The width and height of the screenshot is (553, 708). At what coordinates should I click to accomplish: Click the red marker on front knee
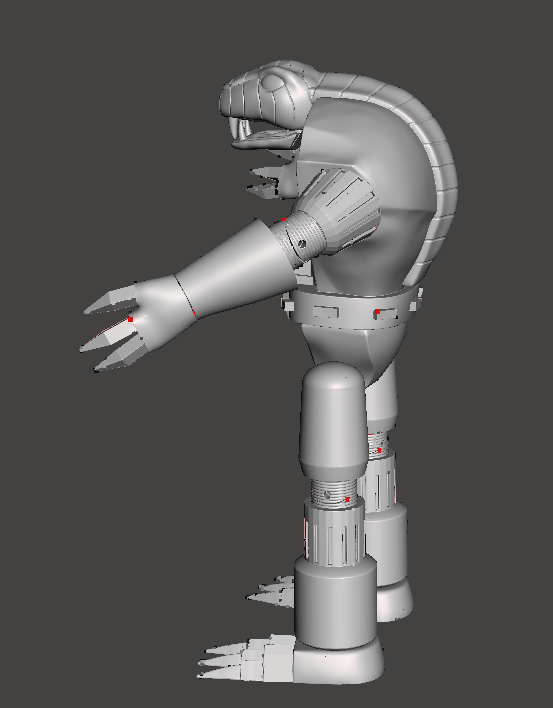(x=347, y=499)
